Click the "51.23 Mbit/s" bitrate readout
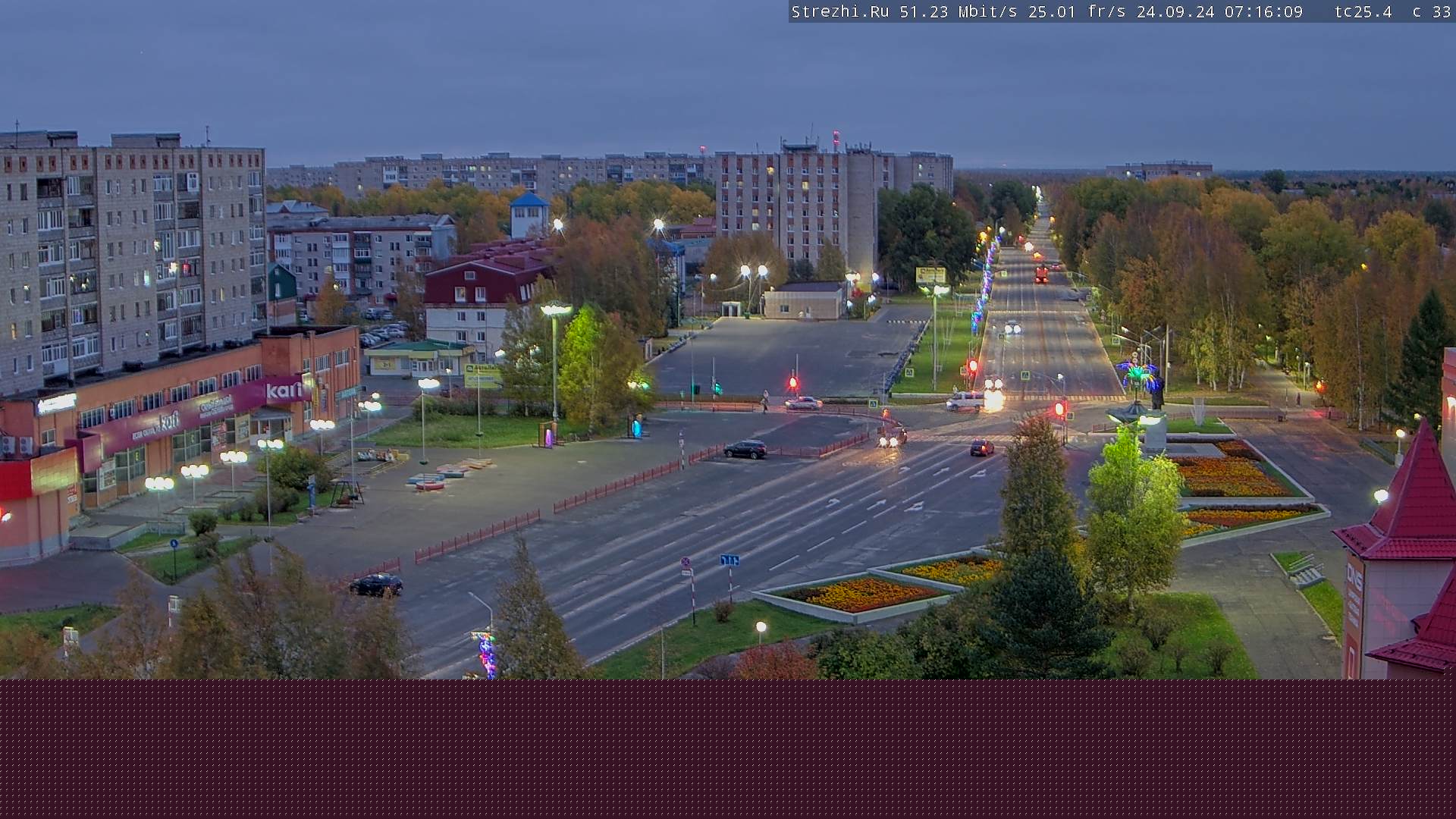The width and height of the screenshot is (1456, 819). click(959, 12)
